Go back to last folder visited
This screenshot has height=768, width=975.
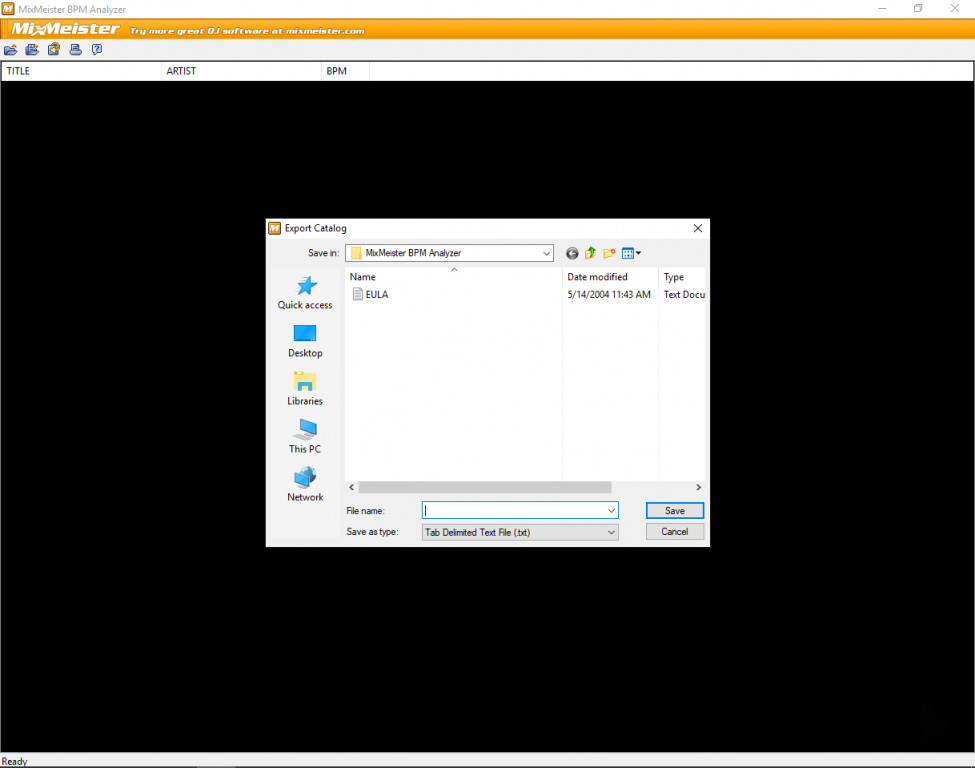[572, 253]
